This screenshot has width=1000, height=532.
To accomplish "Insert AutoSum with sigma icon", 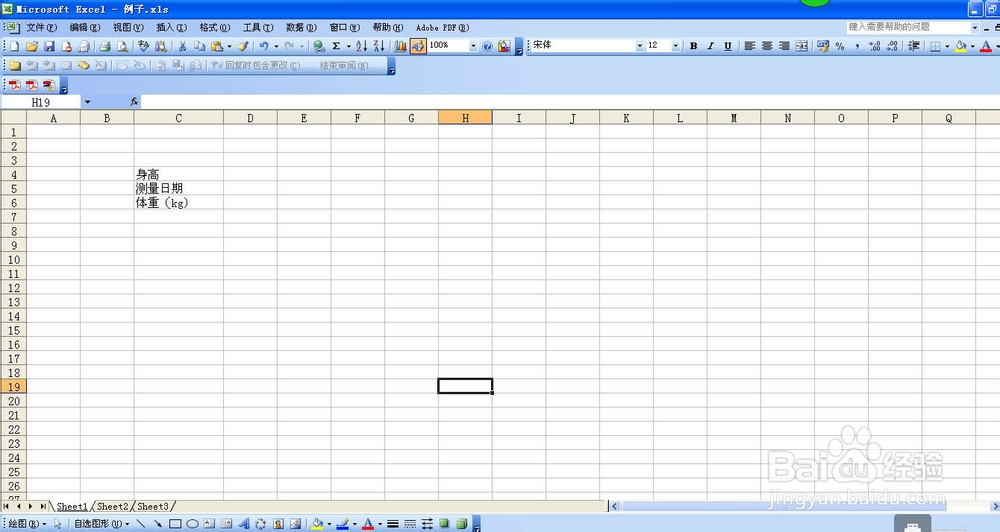I will [x=336, y=46].
